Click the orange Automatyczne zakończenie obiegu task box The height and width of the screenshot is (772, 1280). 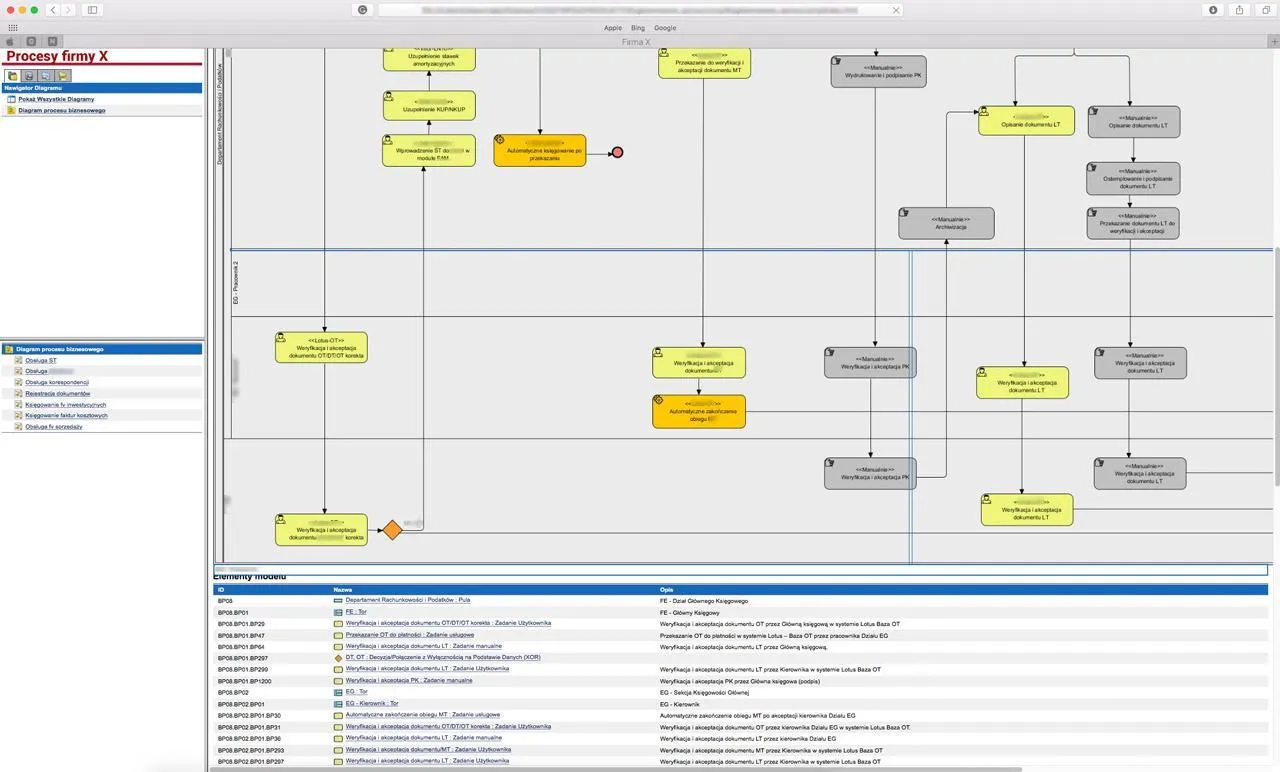coord(699,412)
